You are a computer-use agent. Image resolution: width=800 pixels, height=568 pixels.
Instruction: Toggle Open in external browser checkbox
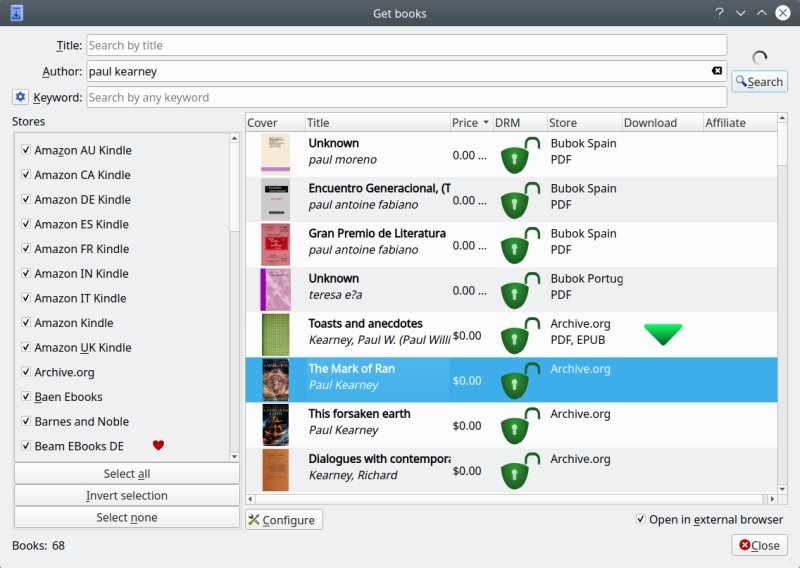coord(640,519)
